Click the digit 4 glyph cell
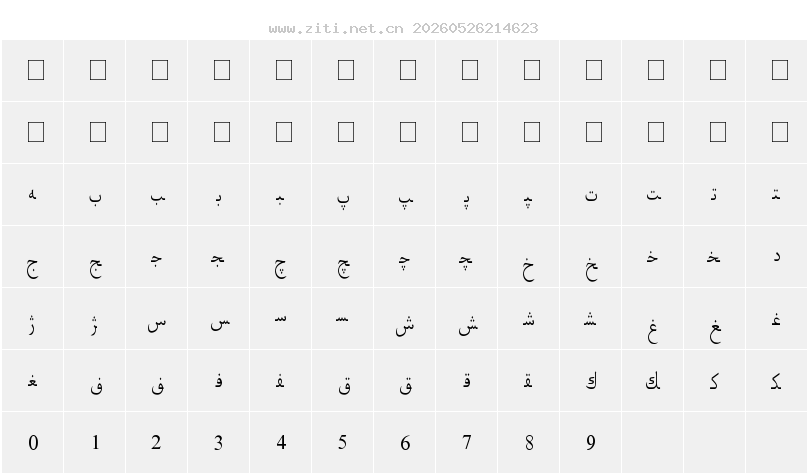Image resolution: width=808 pixels, height=476 pixels. 281,443
